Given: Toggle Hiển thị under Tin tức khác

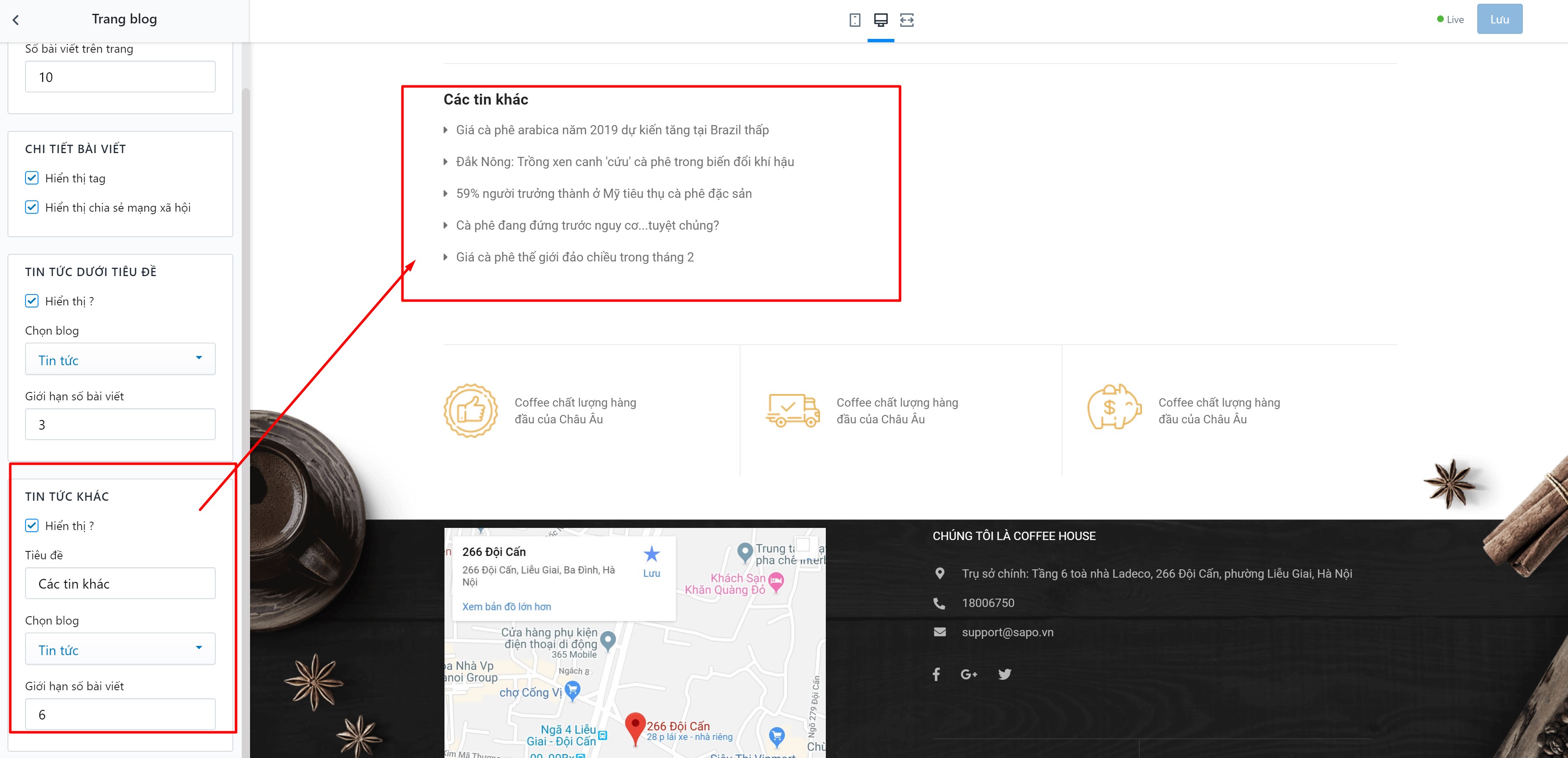Looking at the screenshot, I should pos(32,525).
